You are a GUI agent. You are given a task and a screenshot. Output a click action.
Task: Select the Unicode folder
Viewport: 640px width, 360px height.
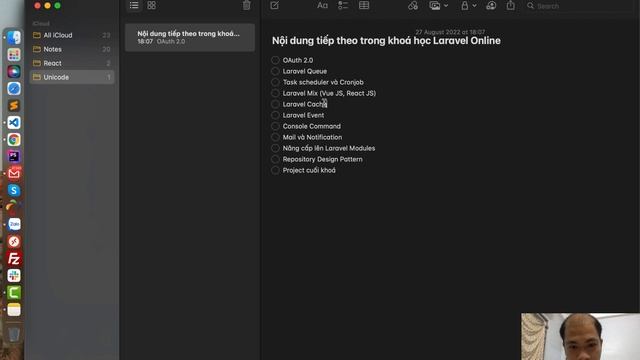[72, 77]
